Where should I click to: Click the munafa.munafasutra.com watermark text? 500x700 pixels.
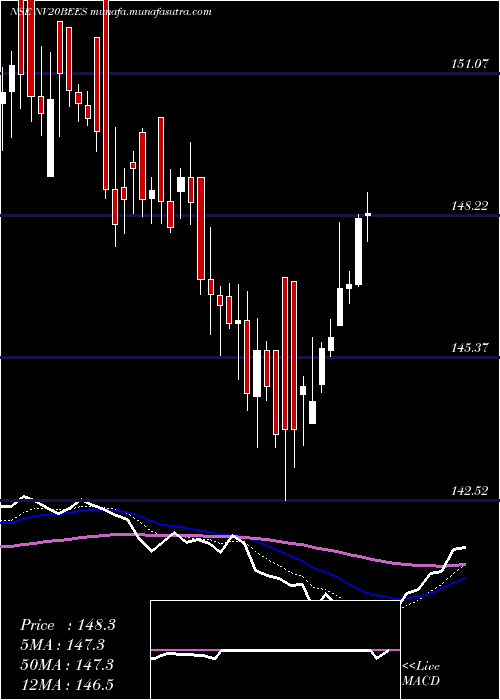(151, 12)
